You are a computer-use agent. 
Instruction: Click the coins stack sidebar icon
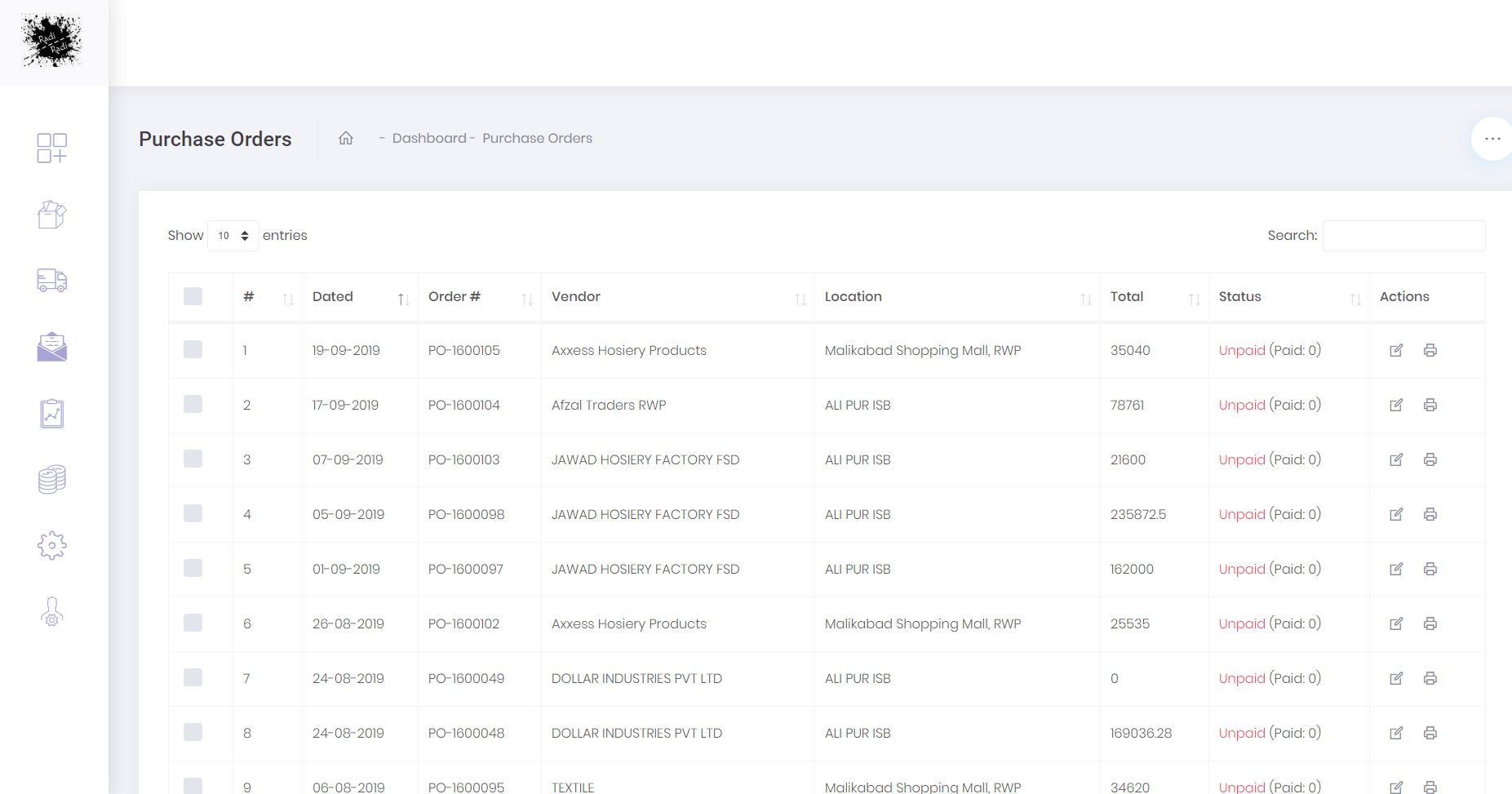coord(52,479)
